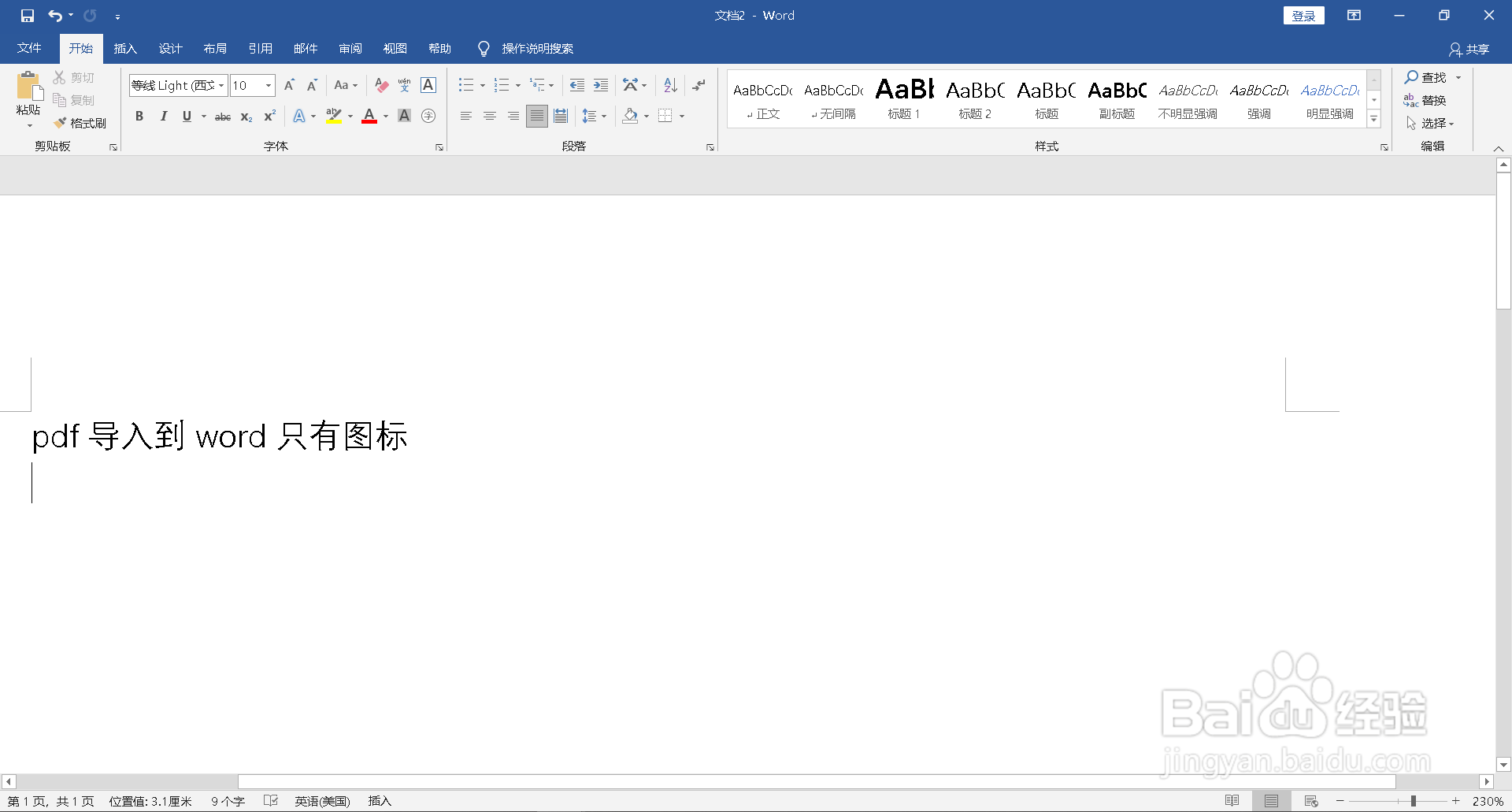
Task: Click the Cut (剪切) scissors button
Action: (x=74, y=77)
